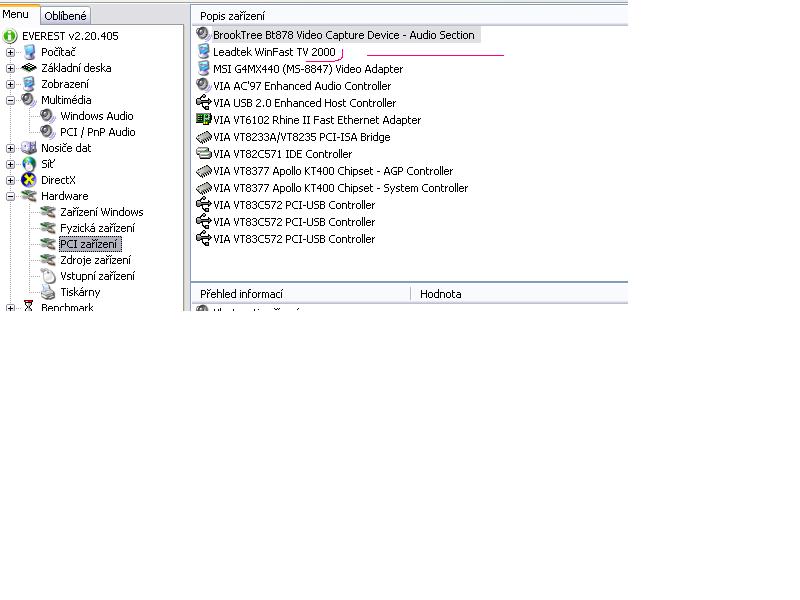Select VIA VT8233A/VT8235 PCI-ISA Bridge row
This screenshot has height=600, width=800.
[x=301, y=137]
